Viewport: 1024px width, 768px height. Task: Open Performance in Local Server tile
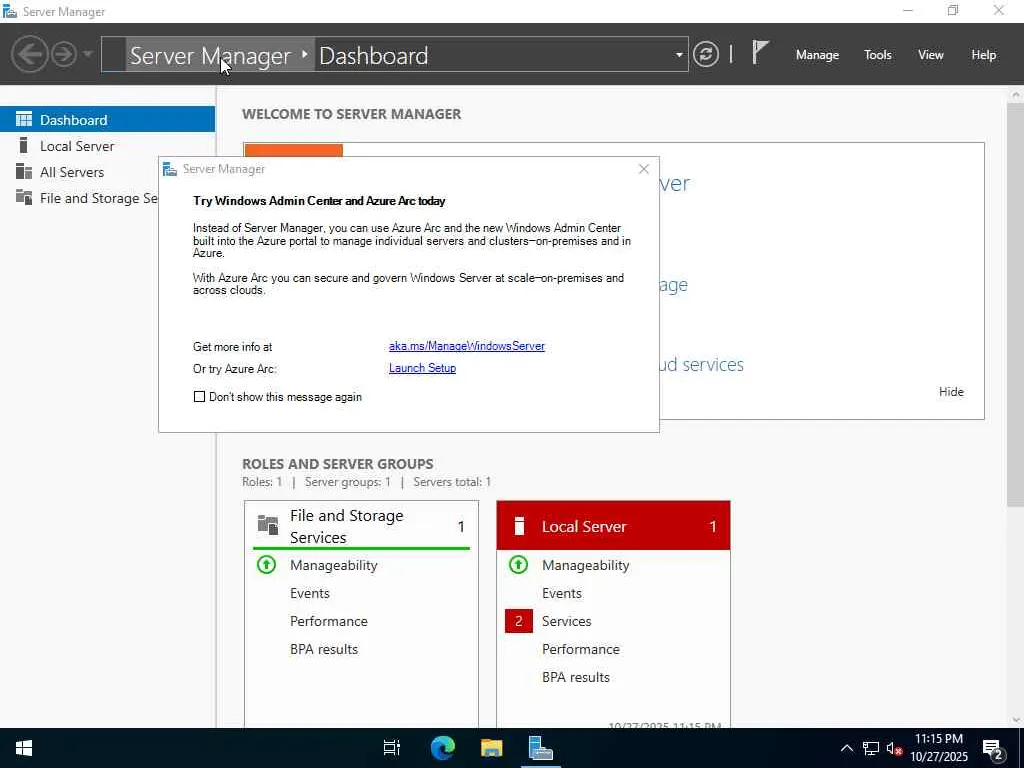click(x=581, y=650)
